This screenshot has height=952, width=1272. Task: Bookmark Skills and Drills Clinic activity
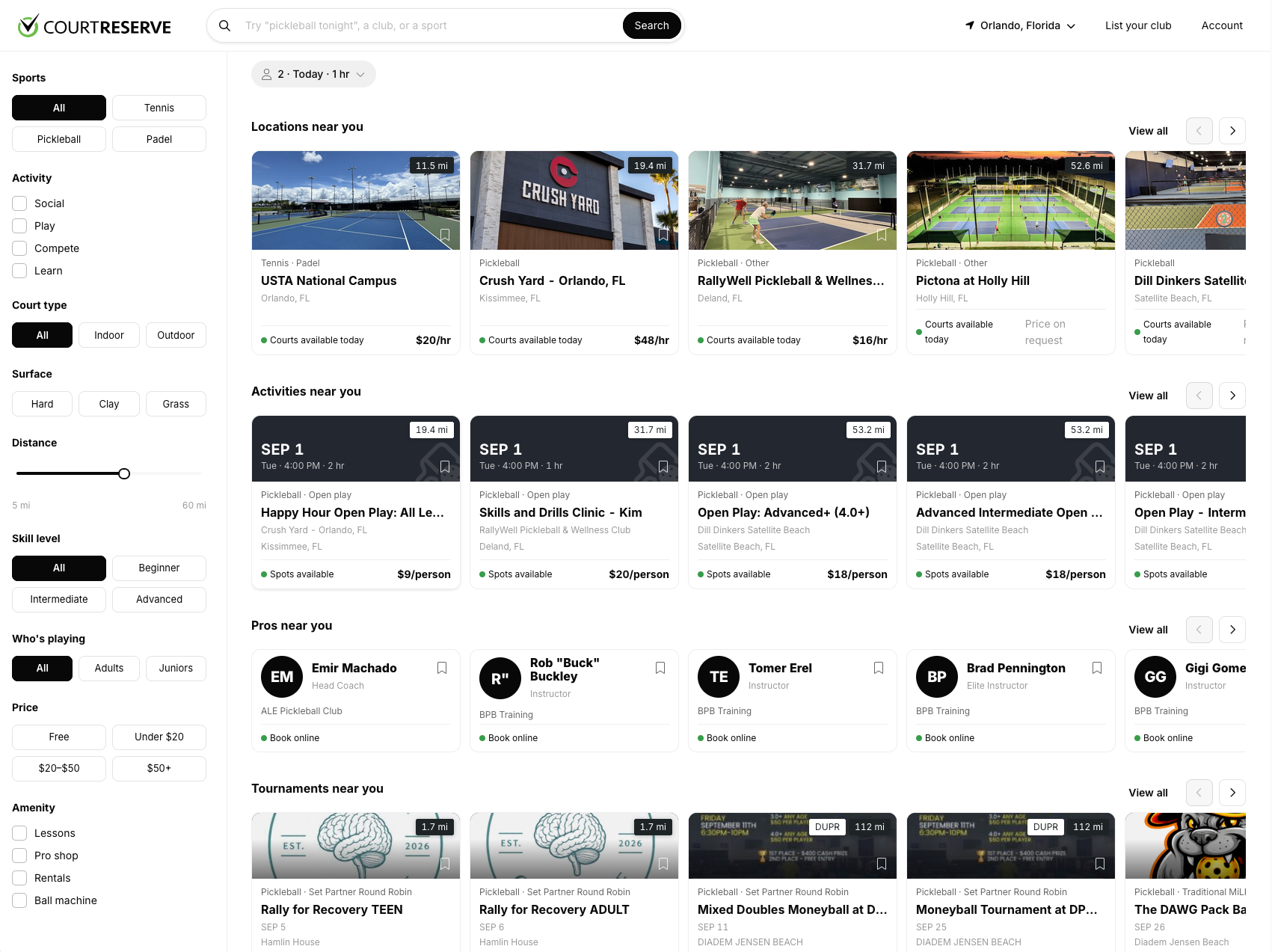[663, 467]
